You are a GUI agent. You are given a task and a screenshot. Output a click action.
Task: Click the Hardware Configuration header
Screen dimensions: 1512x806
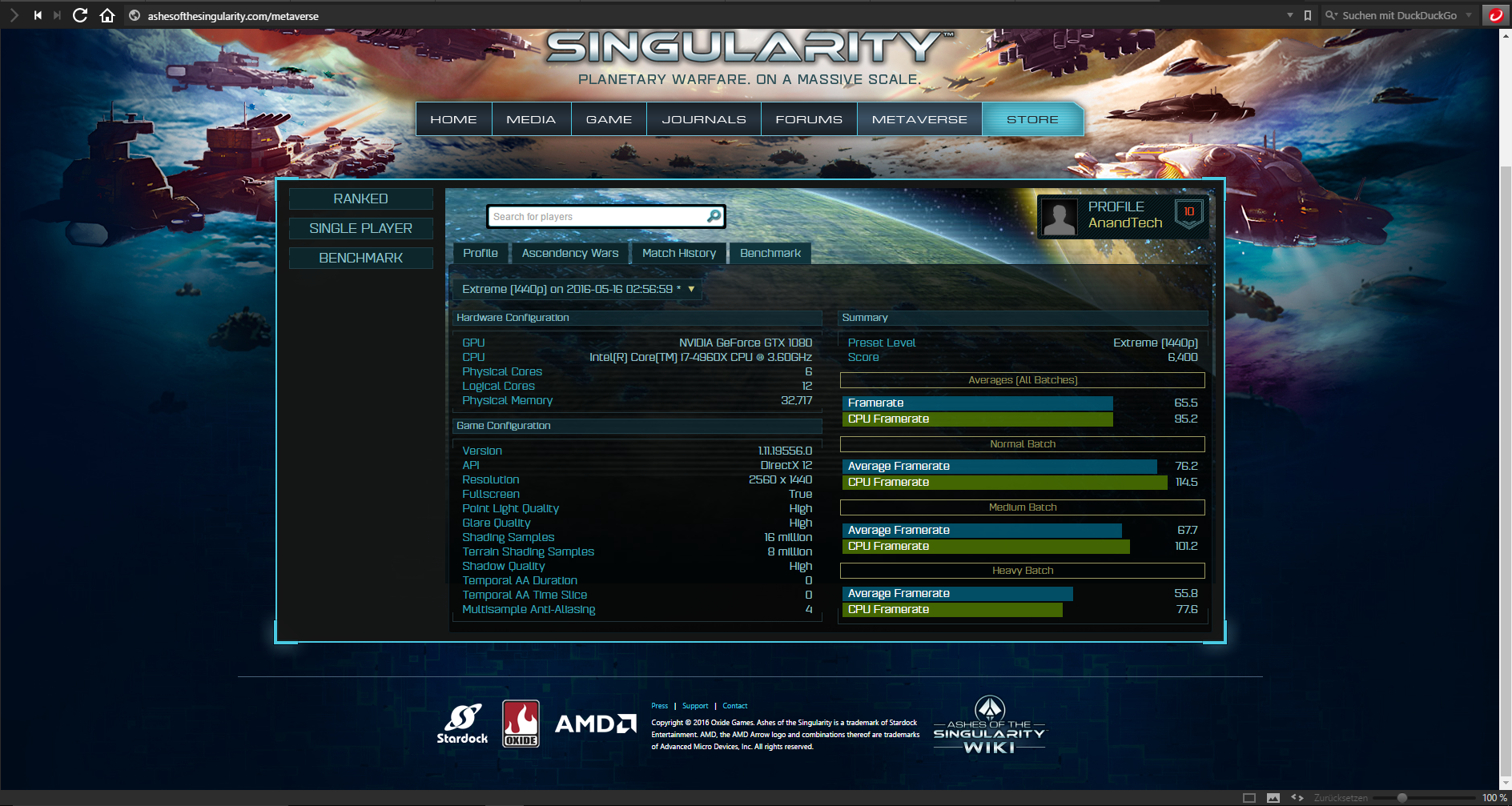point(637,318)
